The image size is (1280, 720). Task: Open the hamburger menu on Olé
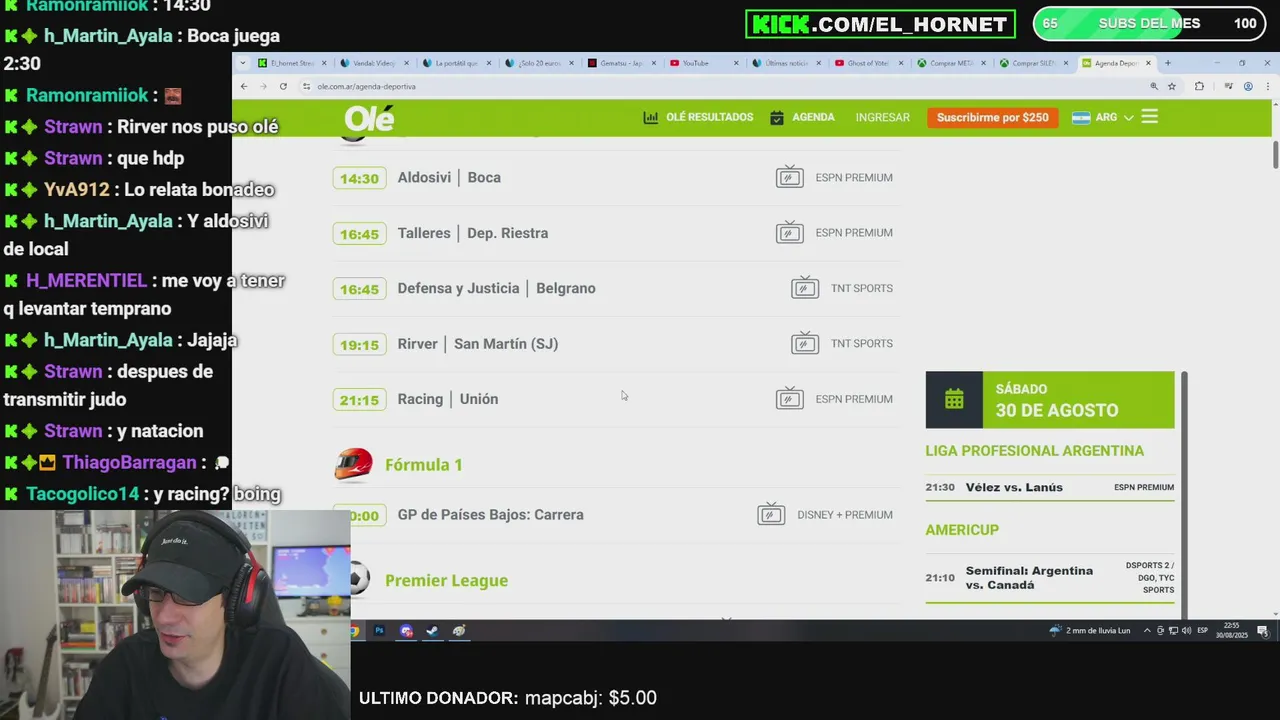click(x=1149, y=117)
